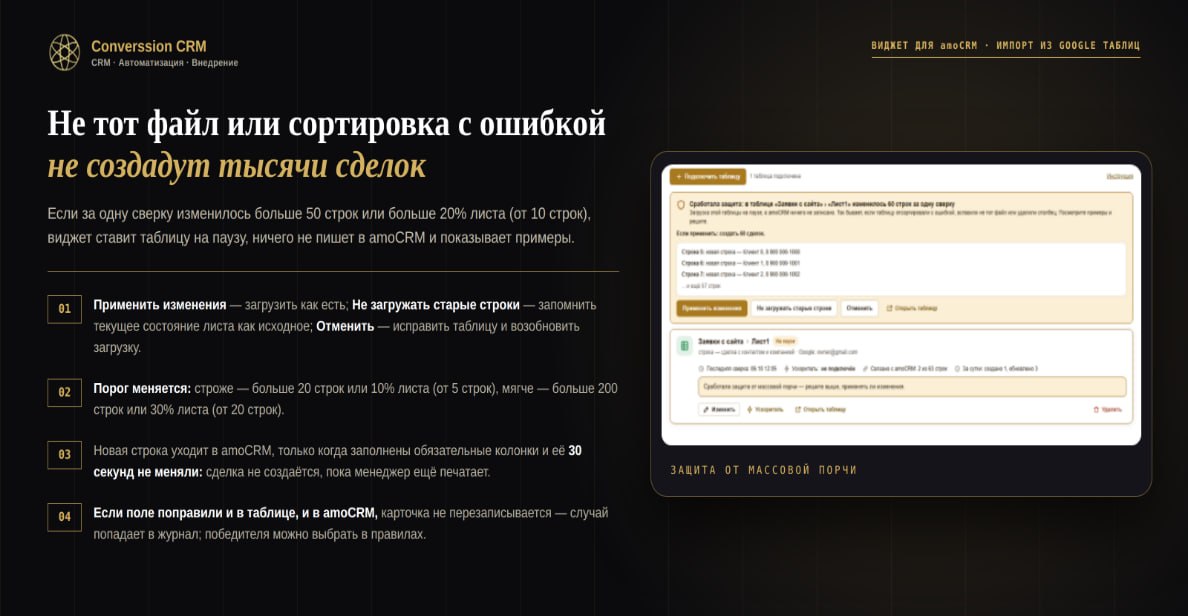The height and width of the screenshot is (616, 1188).
Task: Click 'Заявки с сайта › Лист1' card title
Action: tap(733, 342)
